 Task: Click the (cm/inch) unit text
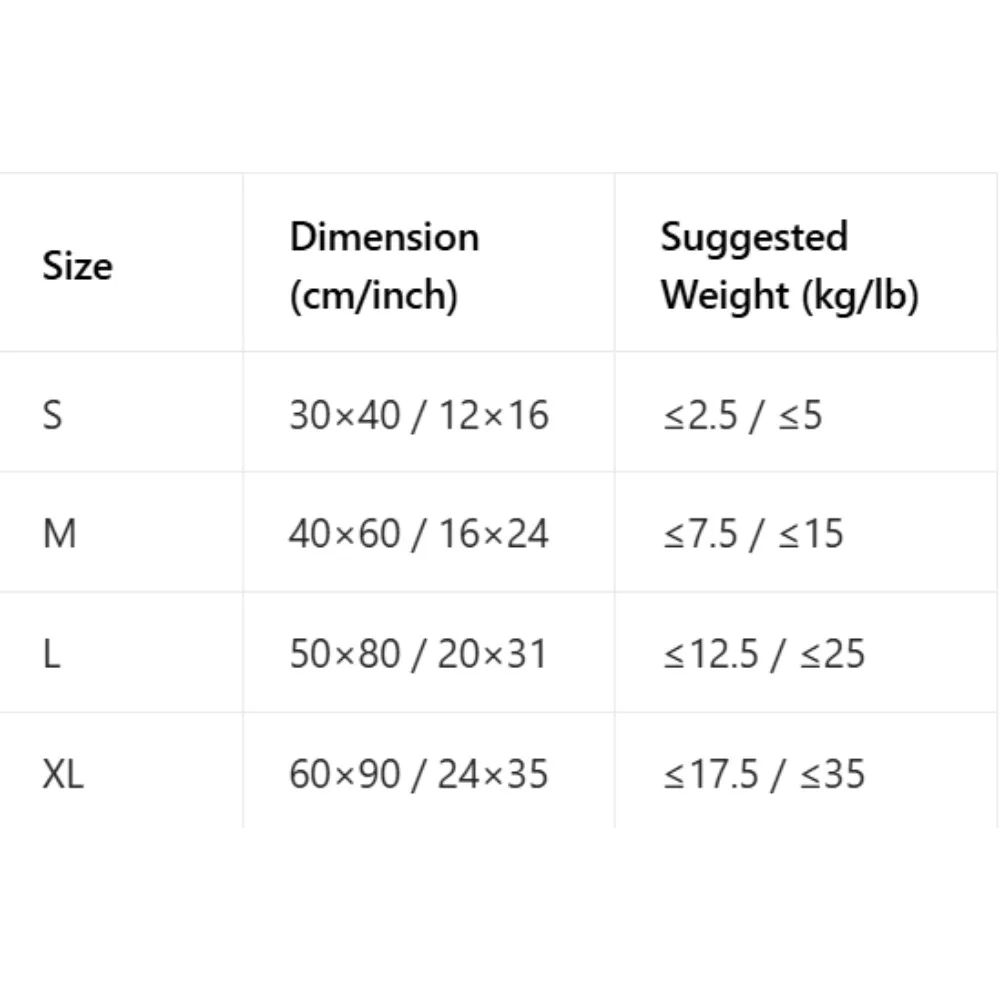tap(374, 295)
